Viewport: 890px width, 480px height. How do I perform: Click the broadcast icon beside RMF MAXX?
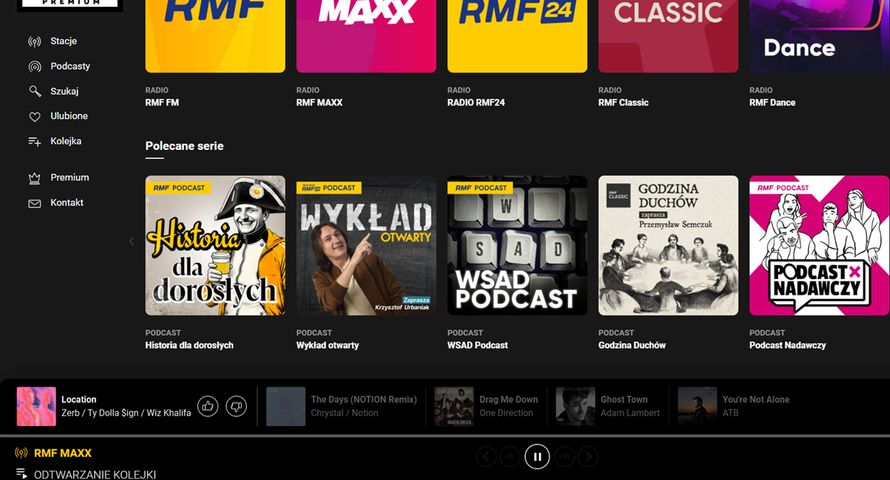[x=21, y=453]
